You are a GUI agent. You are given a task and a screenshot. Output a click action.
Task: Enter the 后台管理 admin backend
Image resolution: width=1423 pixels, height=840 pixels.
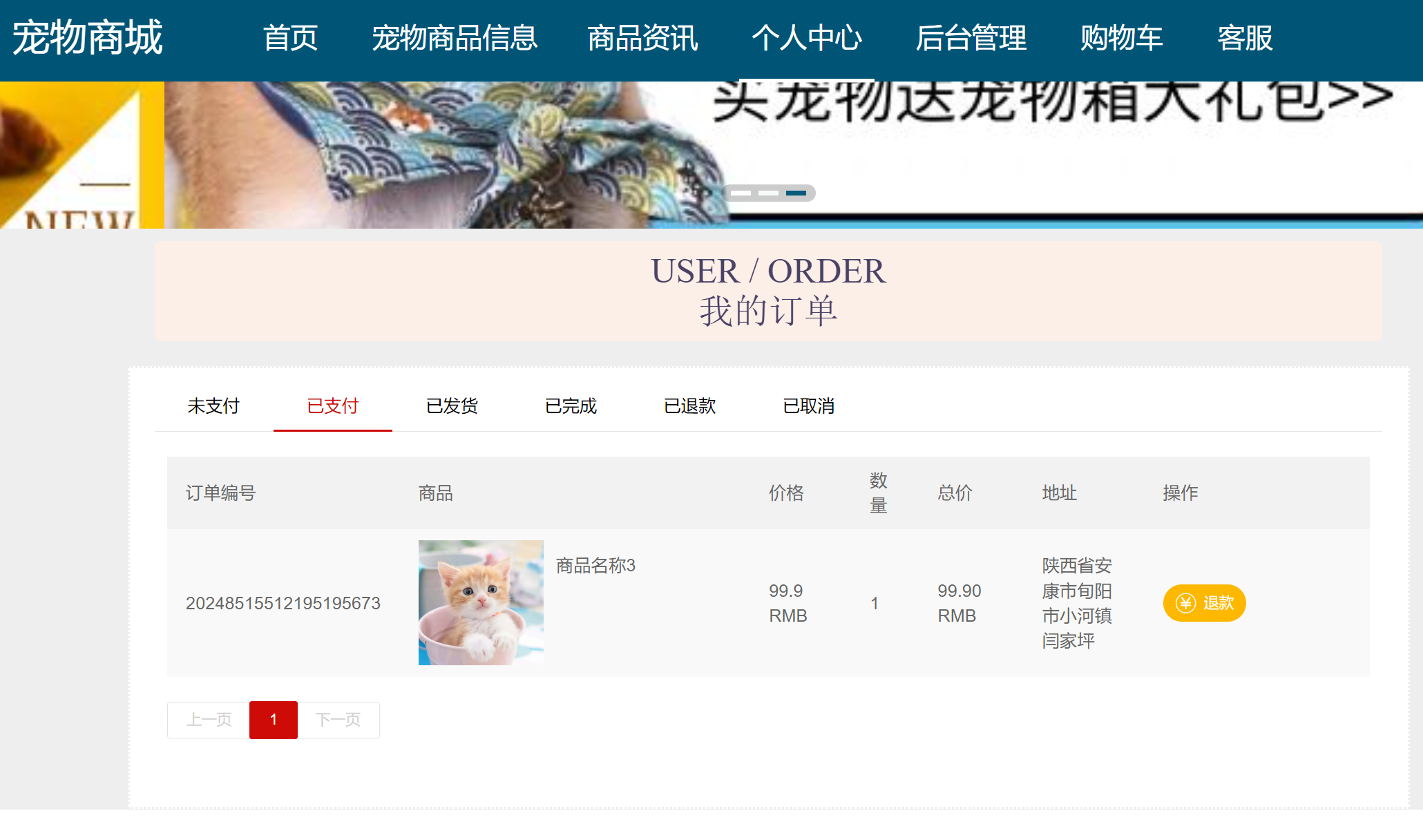971,39
